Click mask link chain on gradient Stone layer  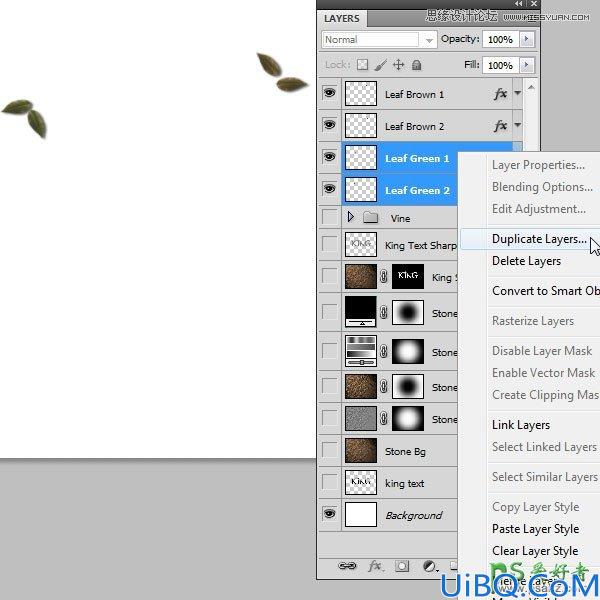coord(384,351)
